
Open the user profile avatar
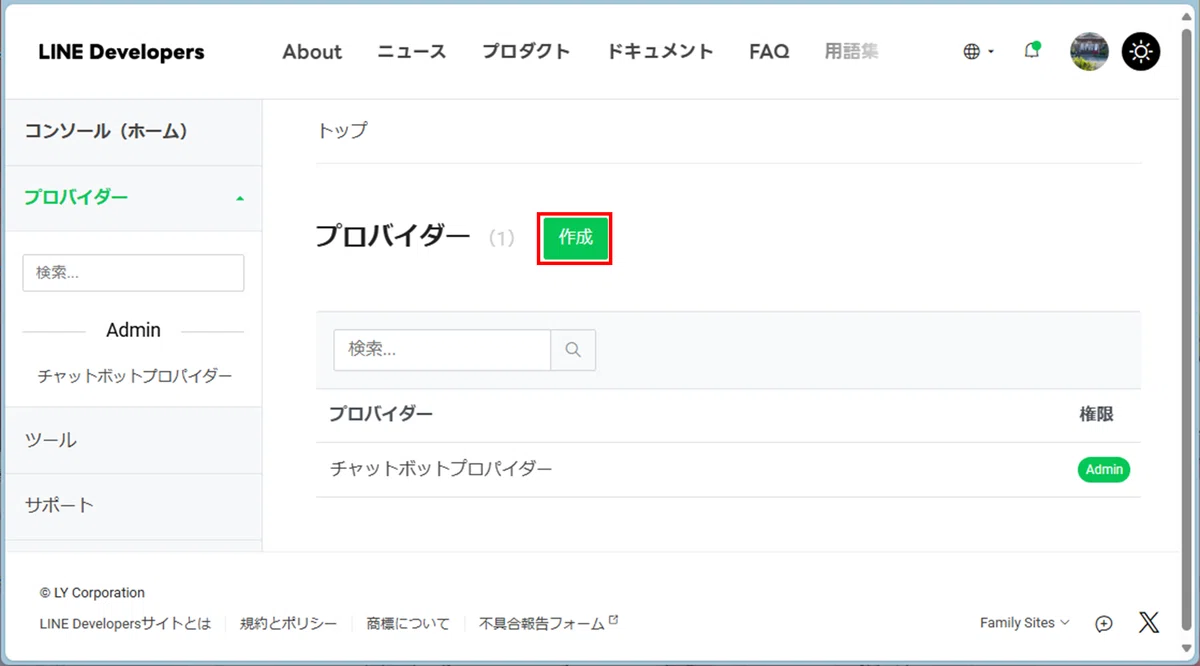coord(1089,52)
